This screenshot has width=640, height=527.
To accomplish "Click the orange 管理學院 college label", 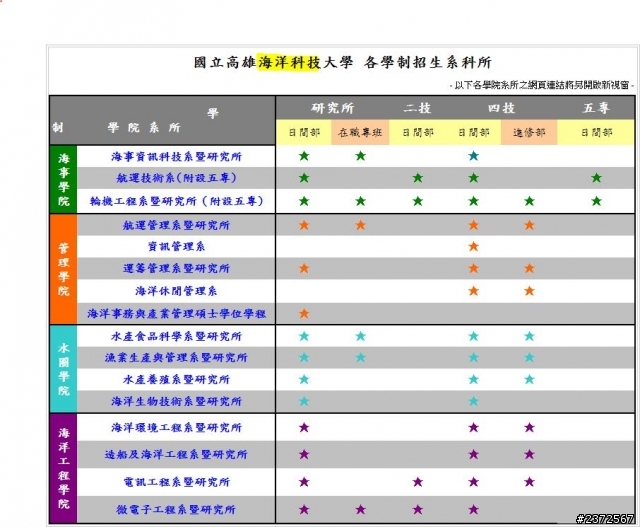I will pyautogui.click(x=64, y=269).
